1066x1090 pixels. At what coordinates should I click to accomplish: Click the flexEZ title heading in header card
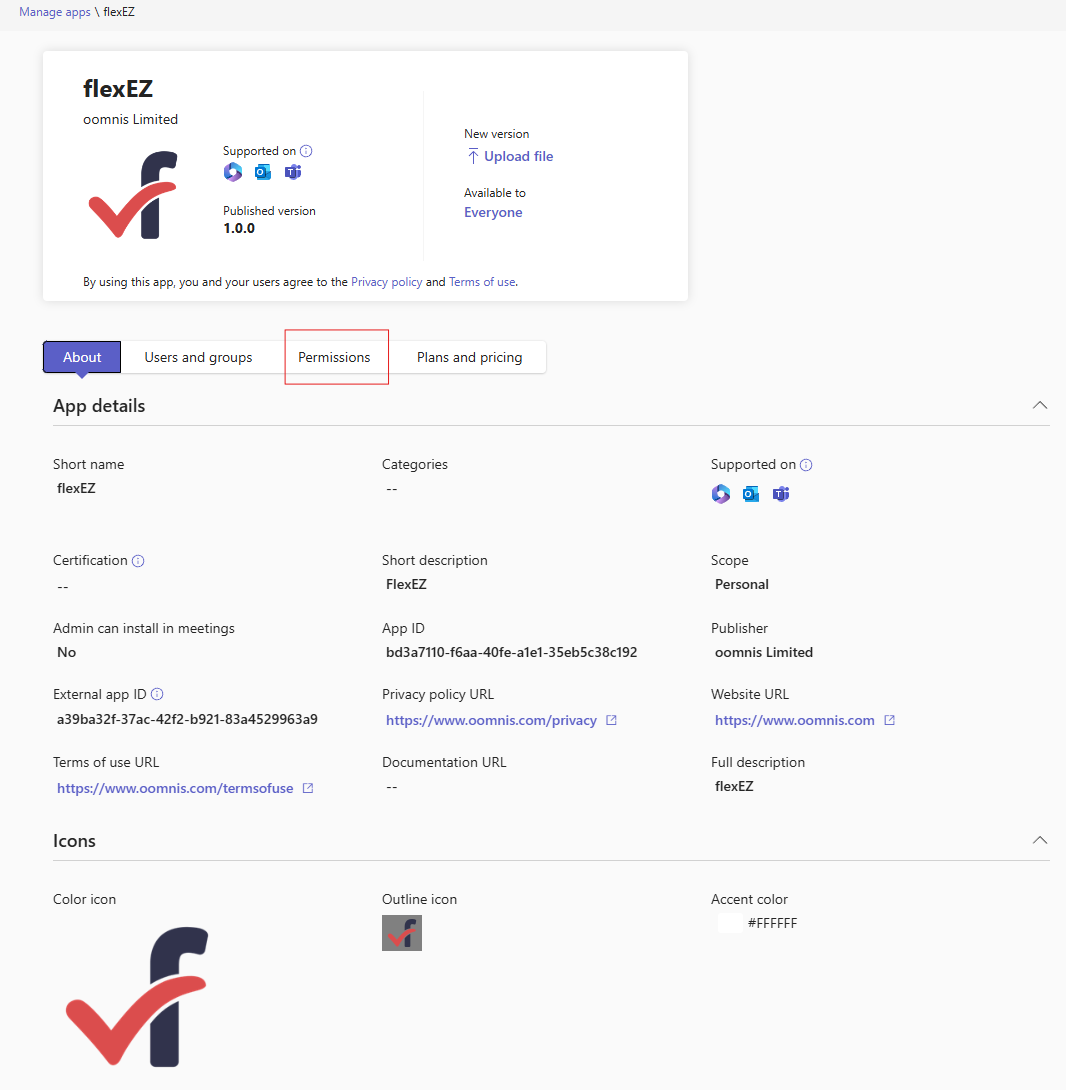[118, 88]
